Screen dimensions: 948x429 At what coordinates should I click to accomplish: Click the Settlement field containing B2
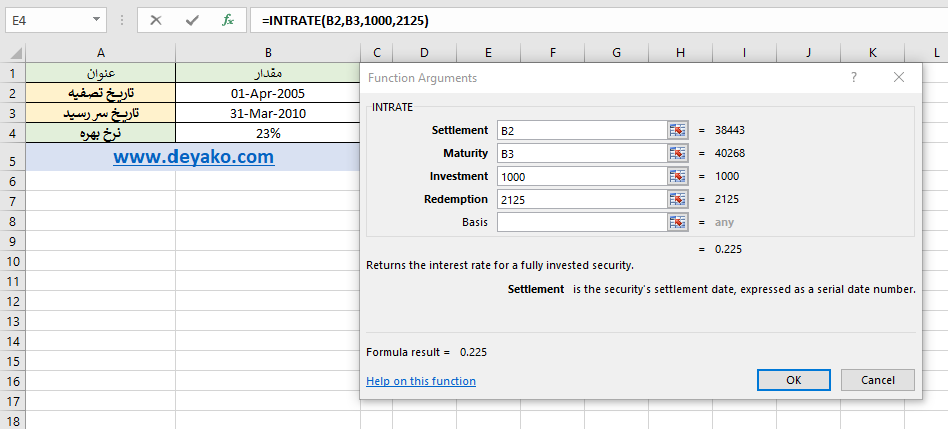pos(580,130)
